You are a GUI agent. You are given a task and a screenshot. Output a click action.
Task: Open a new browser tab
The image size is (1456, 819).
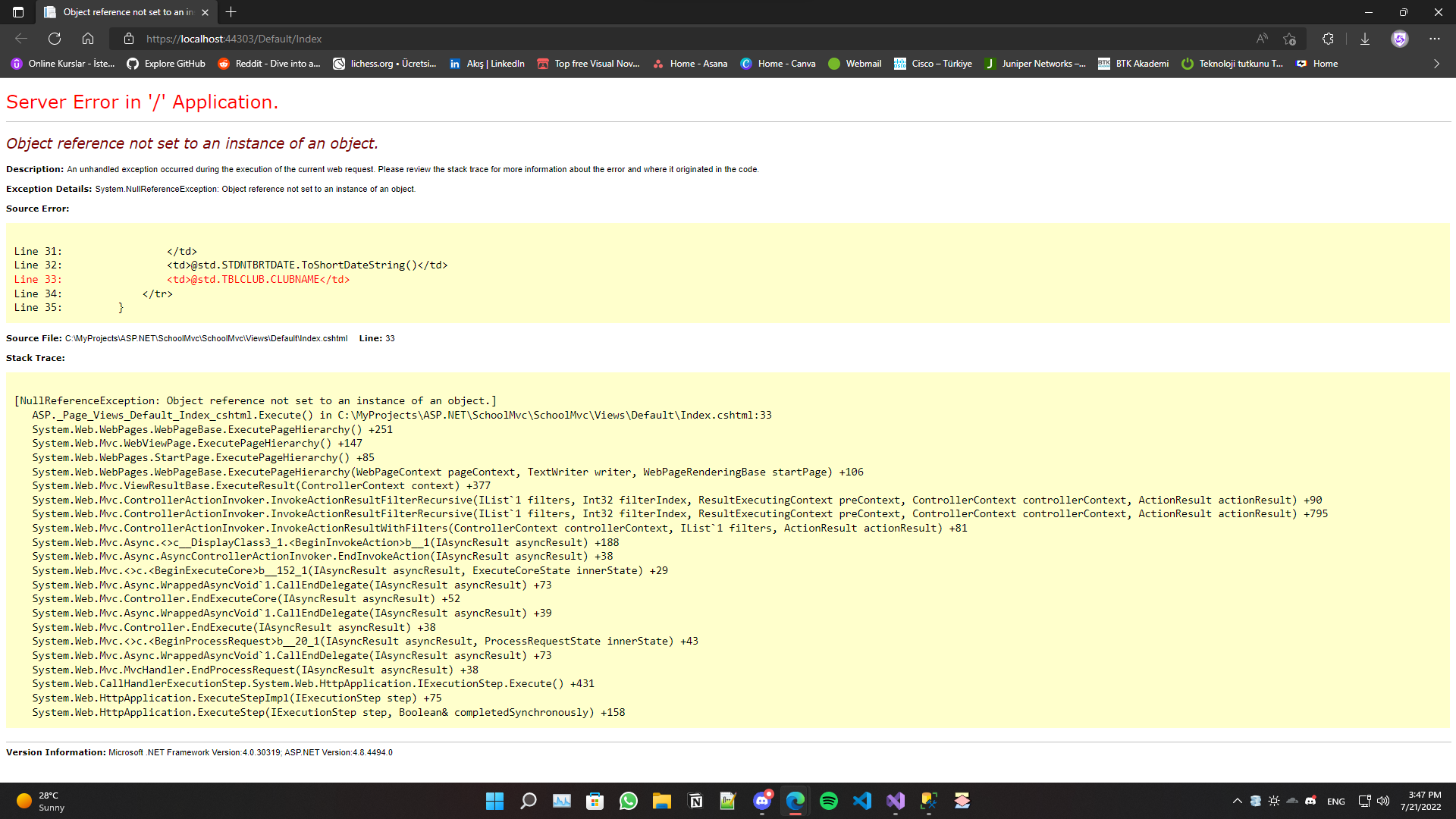[231, 12]
